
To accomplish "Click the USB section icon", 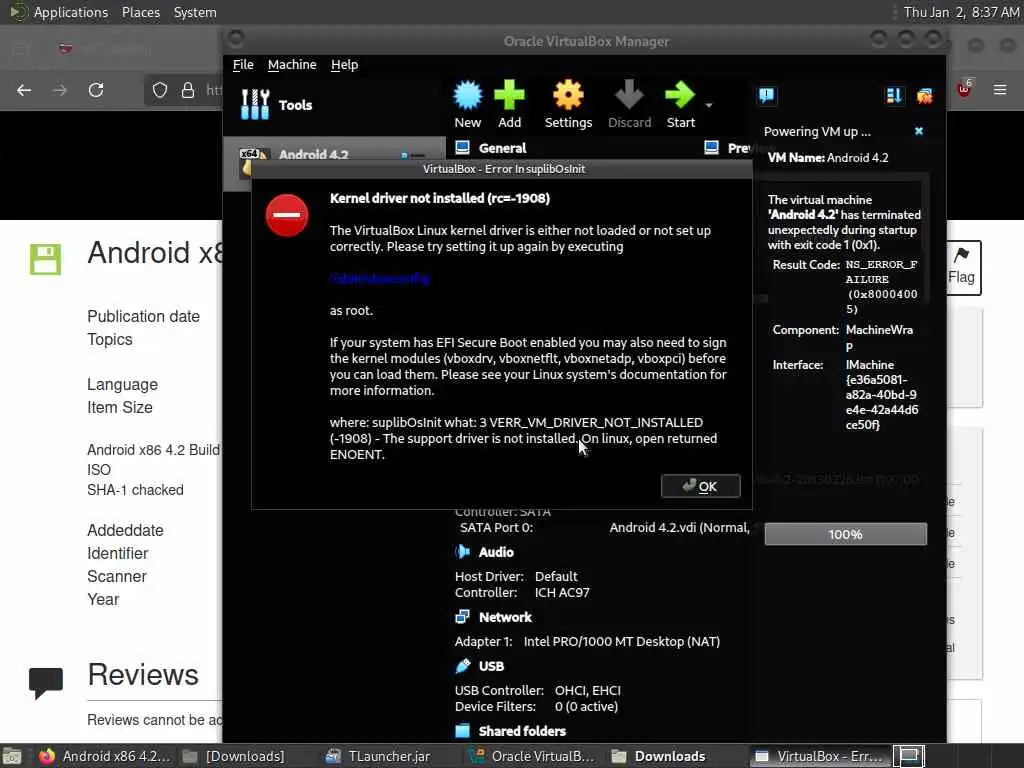I will click(x=462, y=666).
